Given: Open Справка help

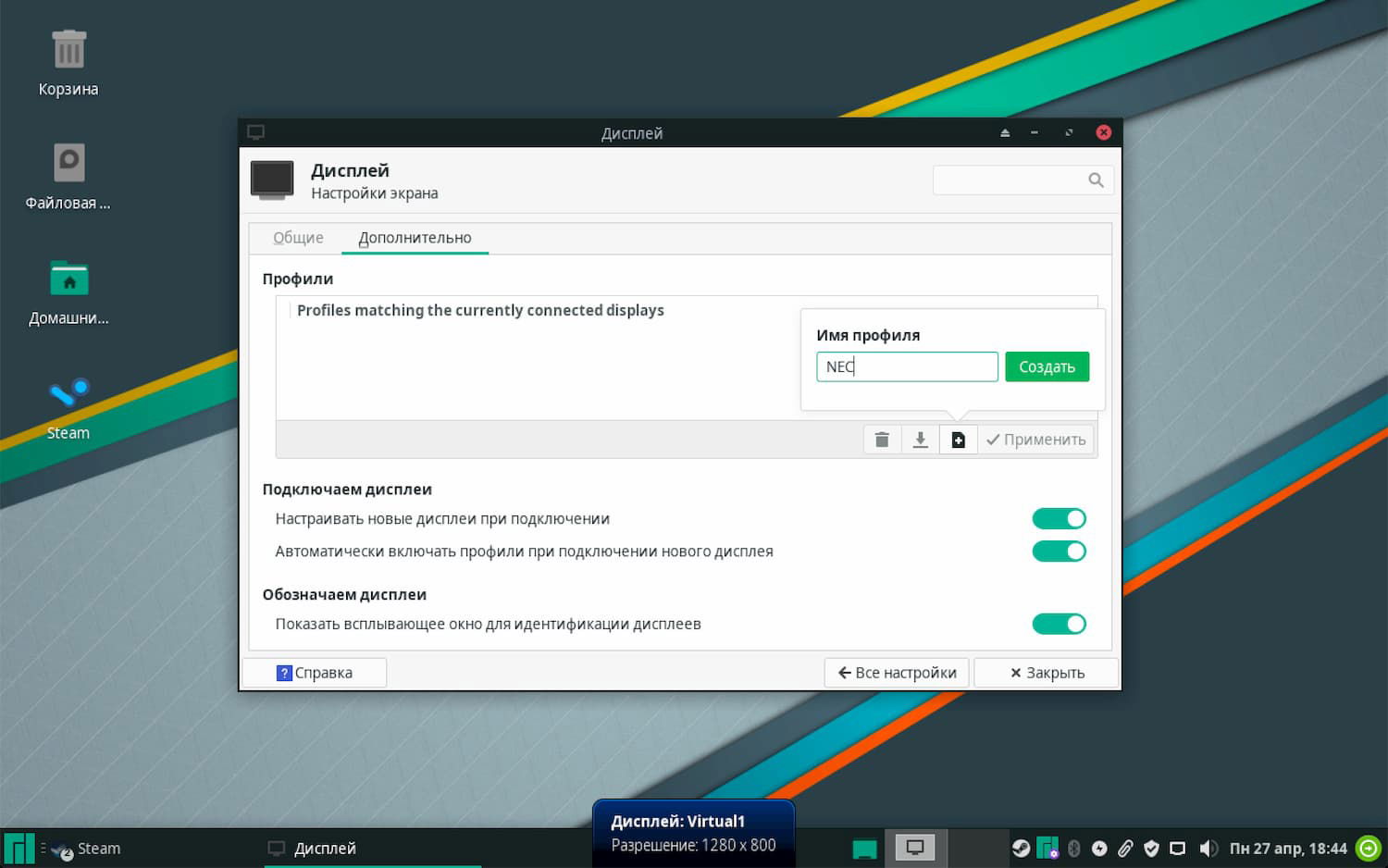Looking at the screenshot, I should pos(315,673).
